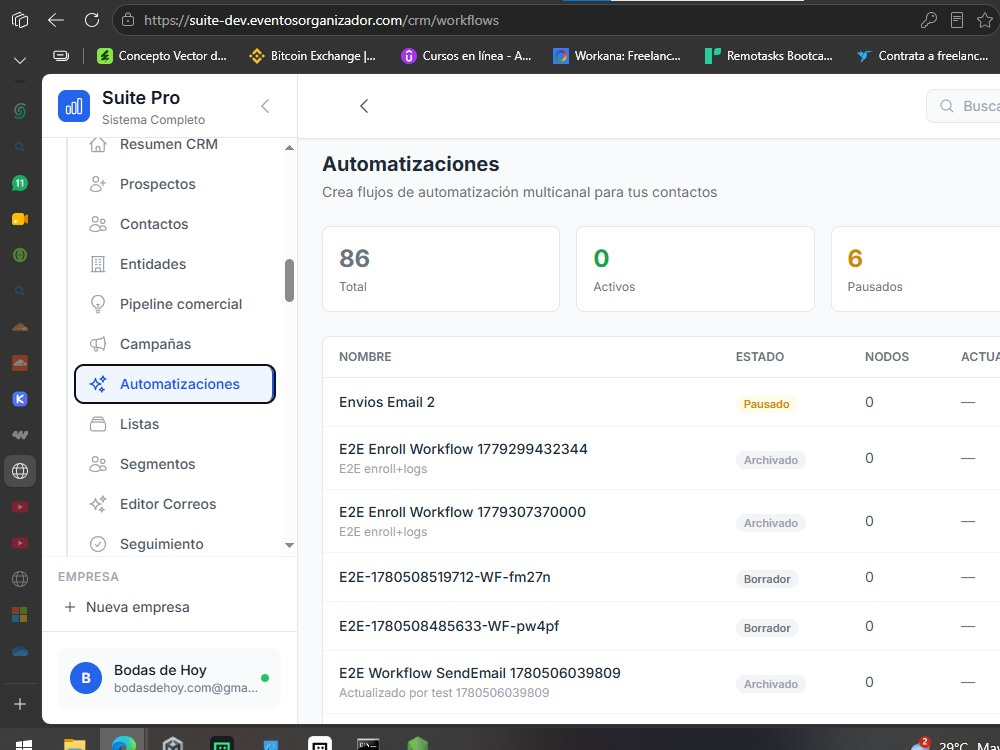Open the Bodas de Hoy account card

[170, 678]
